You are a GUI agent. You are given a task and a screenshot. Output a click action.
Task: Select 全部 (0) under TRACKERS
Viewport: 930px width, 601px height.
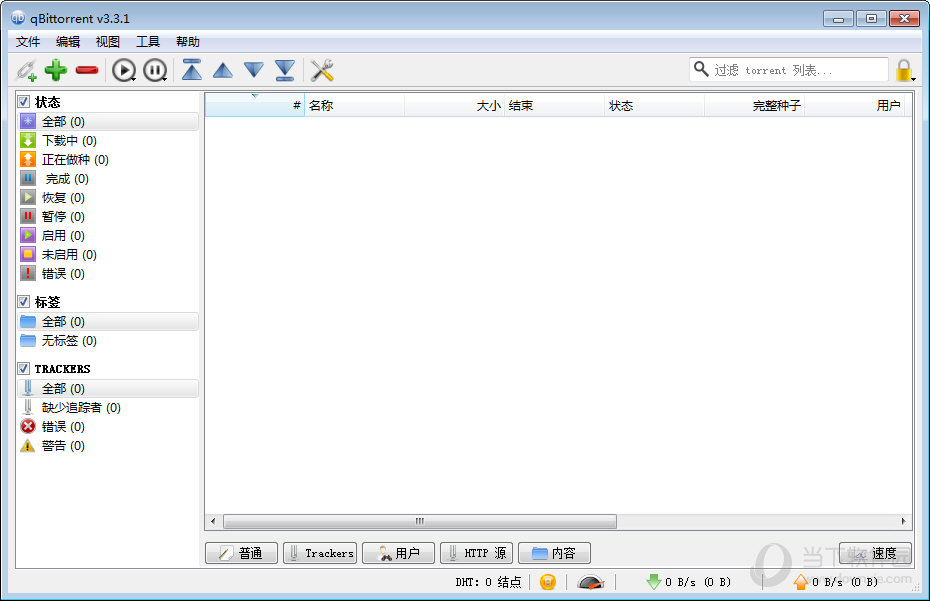tap(108, 389)
